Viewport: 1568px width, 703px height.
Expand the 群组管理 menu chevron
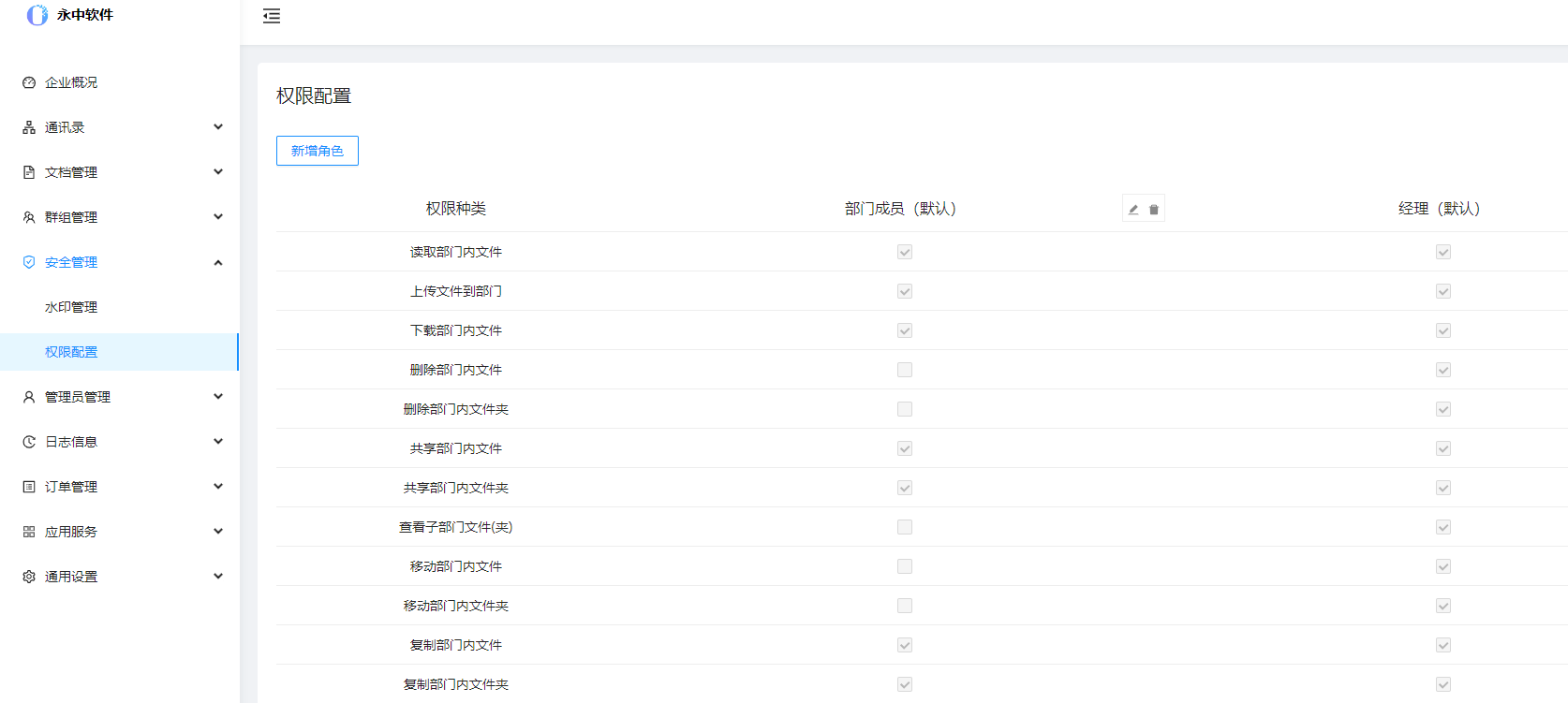218,217
